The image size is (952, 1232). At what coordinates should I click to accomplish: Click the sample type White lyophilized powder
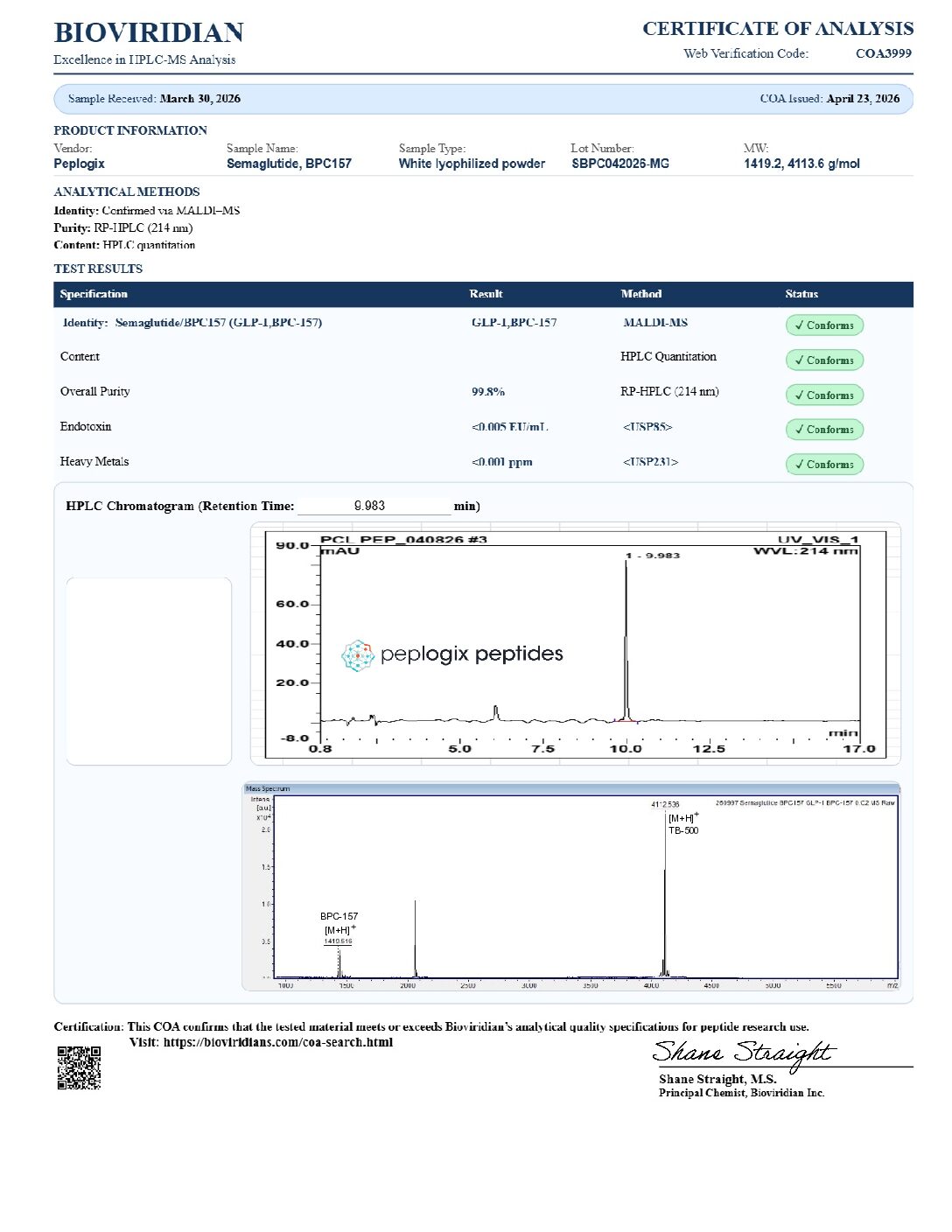click(472, 164)
